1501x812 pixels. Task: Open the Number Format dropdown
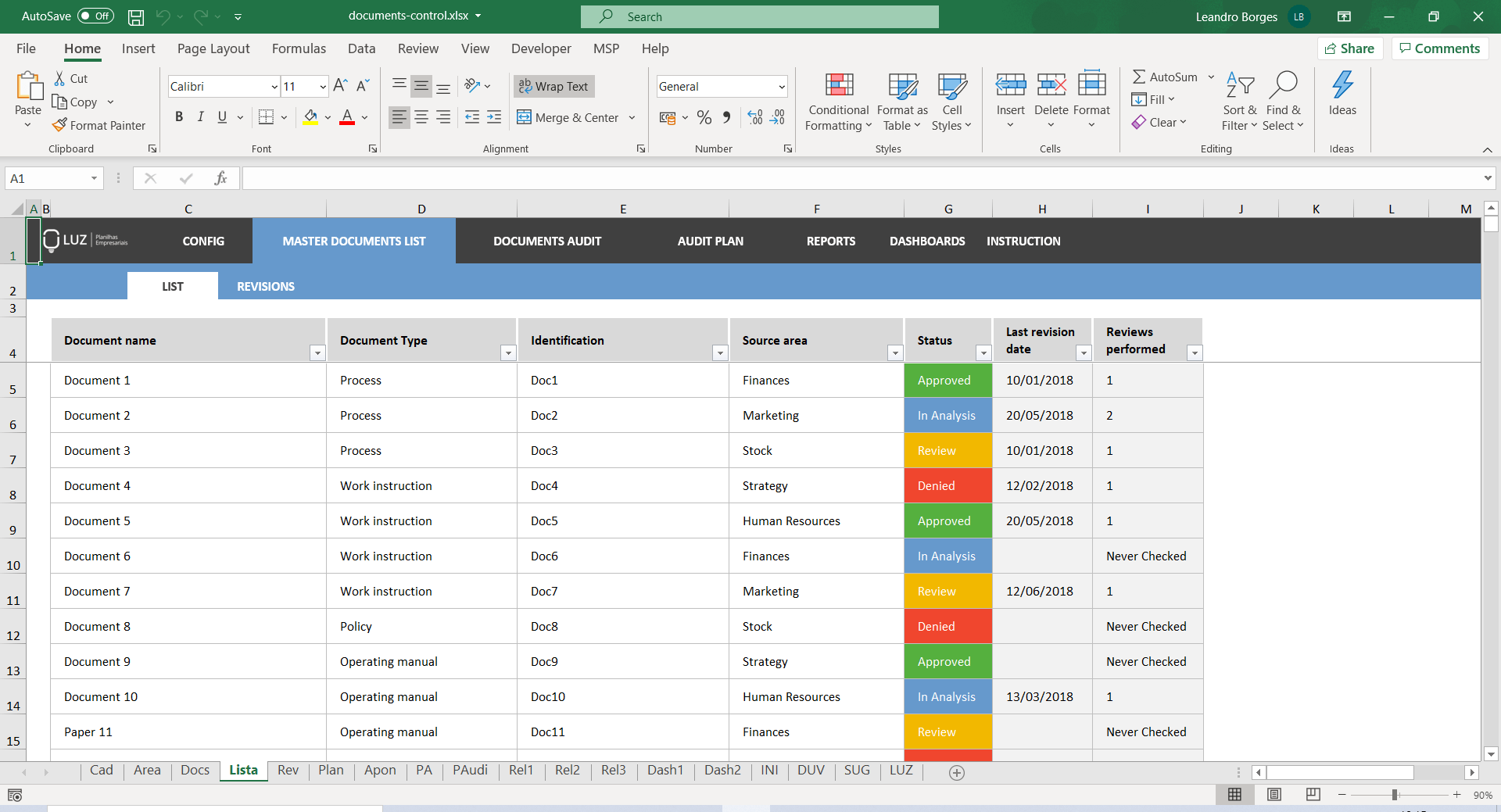tap(781, 86)
